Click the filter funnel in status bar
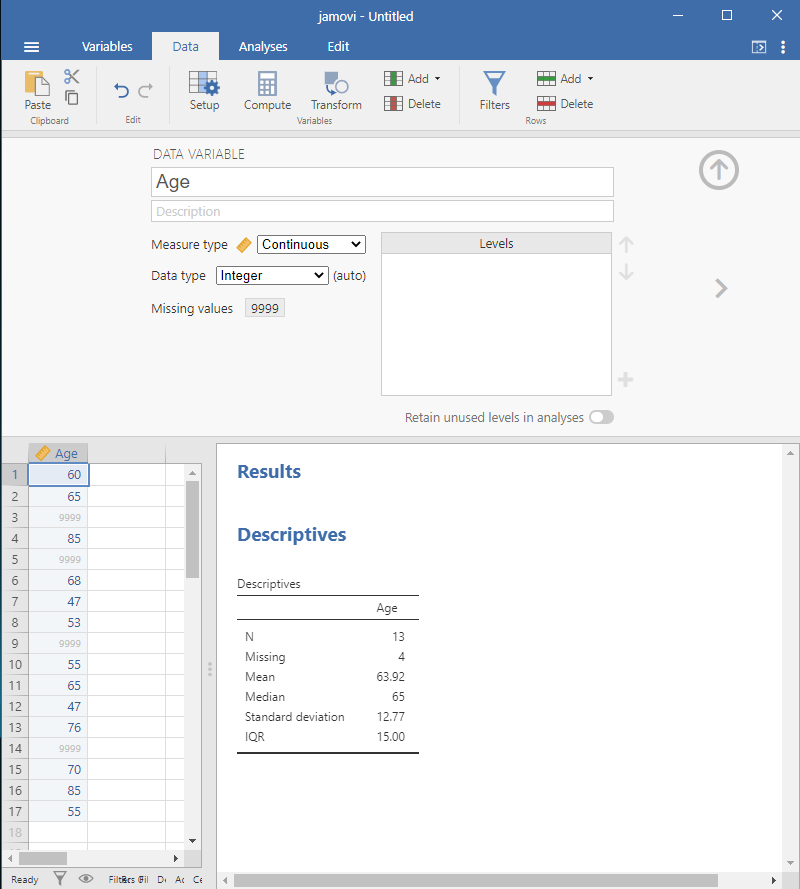This screenshot has height=889, width=800. [60, 879]
